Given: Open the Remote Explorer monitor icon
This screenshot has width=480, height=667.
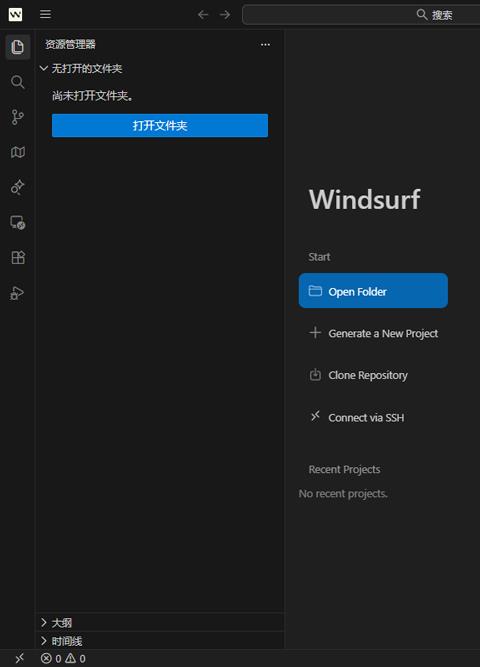Looking at the screenshot, I should [17, 222].
